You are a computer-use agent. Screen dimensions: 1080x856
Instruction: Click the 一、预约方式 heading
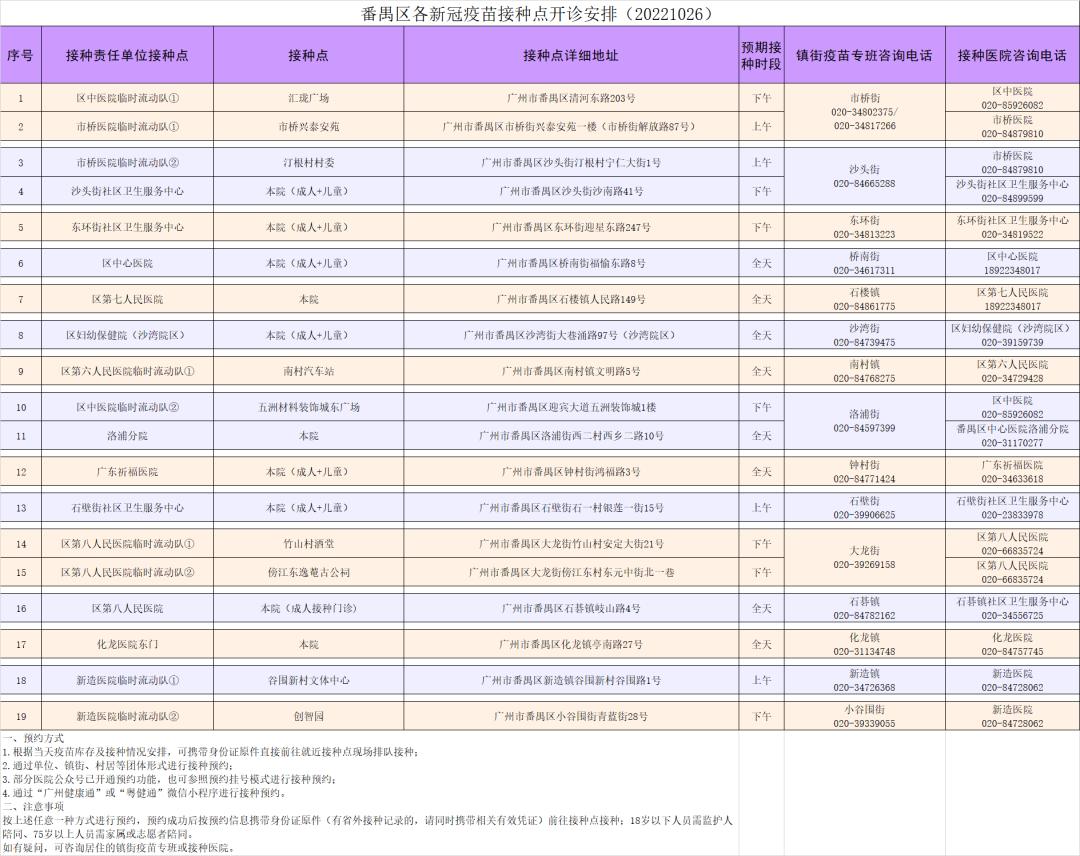(32, 738)
